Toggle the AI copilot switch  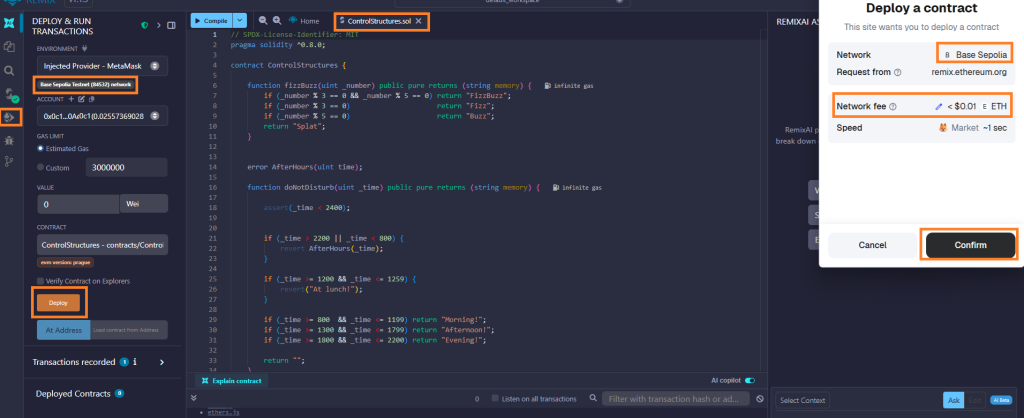coord(749,381)
